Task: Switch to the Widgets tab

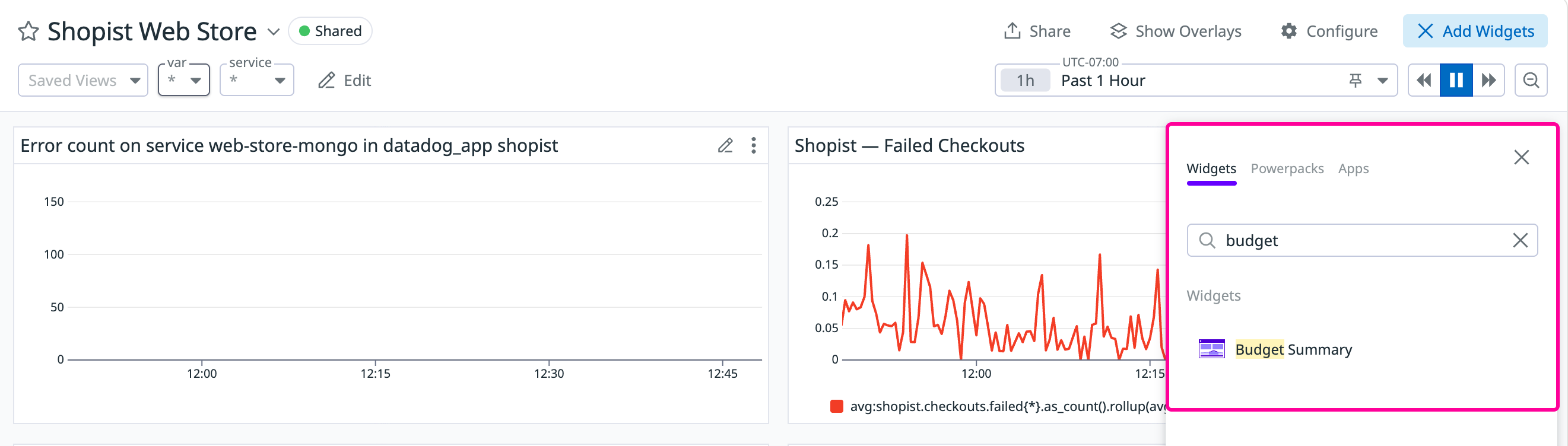Action: (1211, 168)
